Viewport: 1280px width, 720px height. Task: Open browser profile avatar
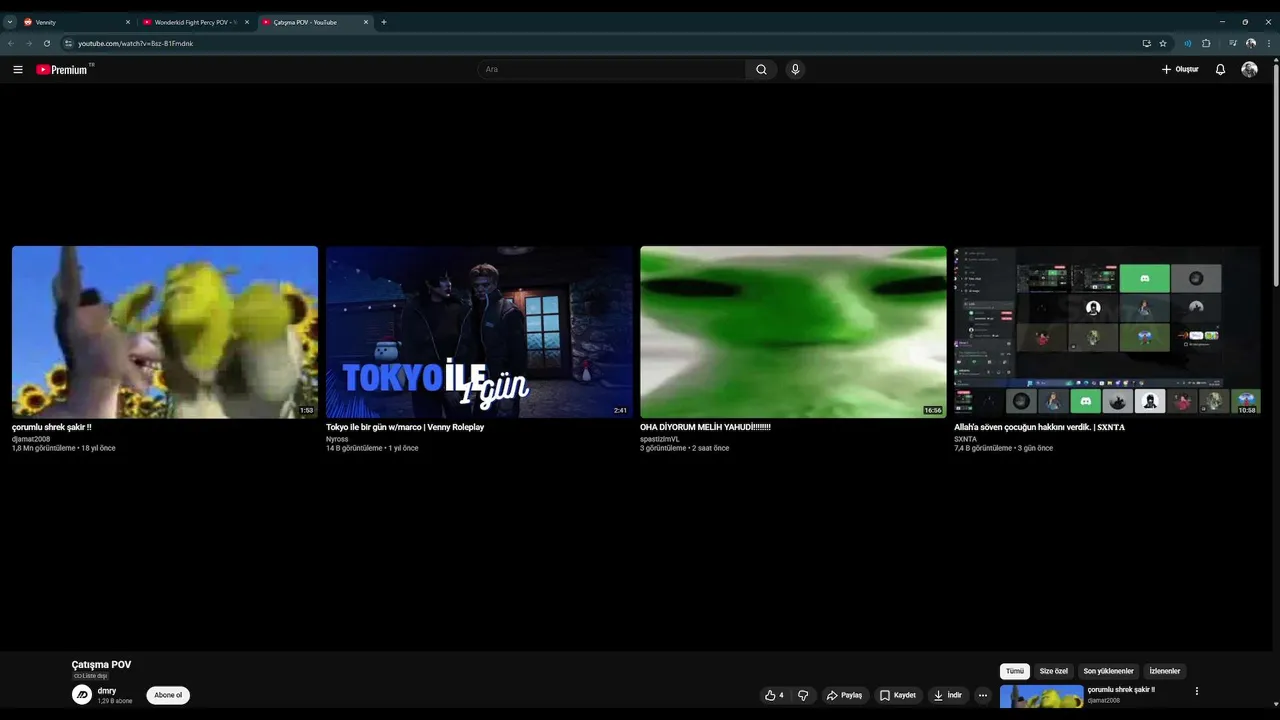1251,44
